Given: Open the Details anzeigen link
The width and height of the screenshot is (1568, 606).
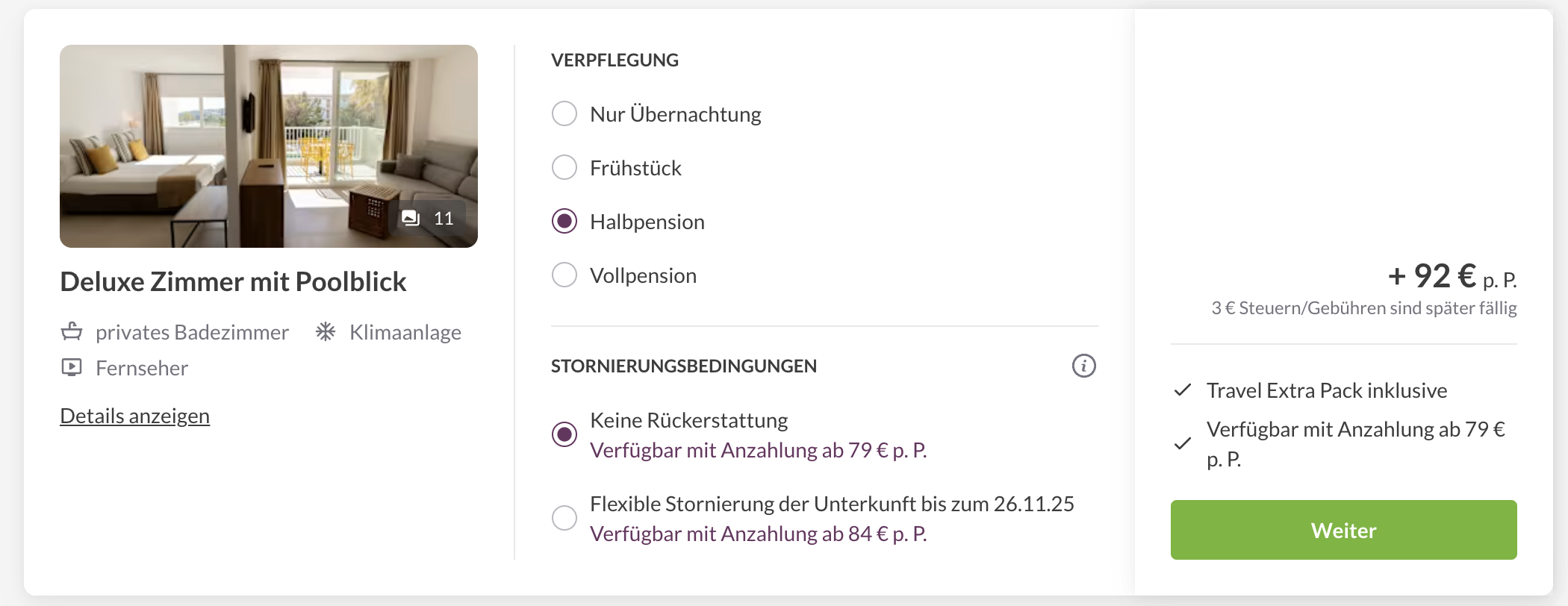Looking at the screenshot, I should (x=134, y=416).
